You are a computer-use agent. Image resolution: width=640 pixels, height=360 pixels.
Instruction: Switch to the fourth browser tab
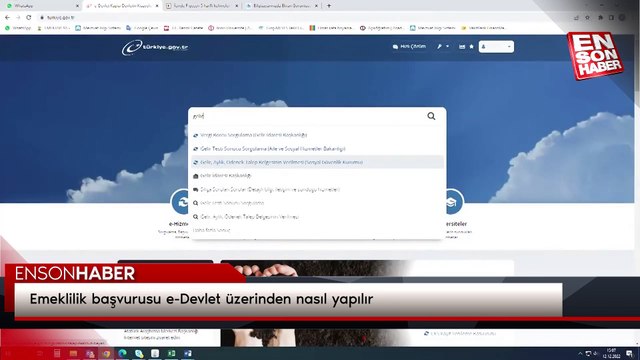click(282, 6)
